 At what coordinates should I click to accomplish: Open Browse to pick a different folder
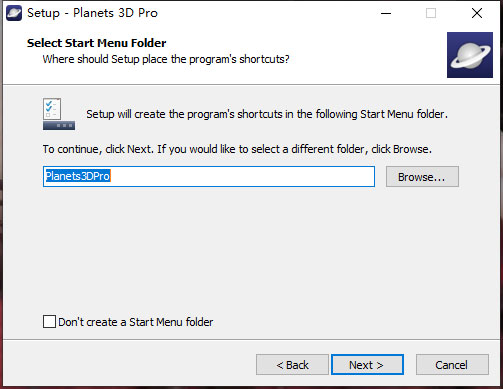[422, 177]
